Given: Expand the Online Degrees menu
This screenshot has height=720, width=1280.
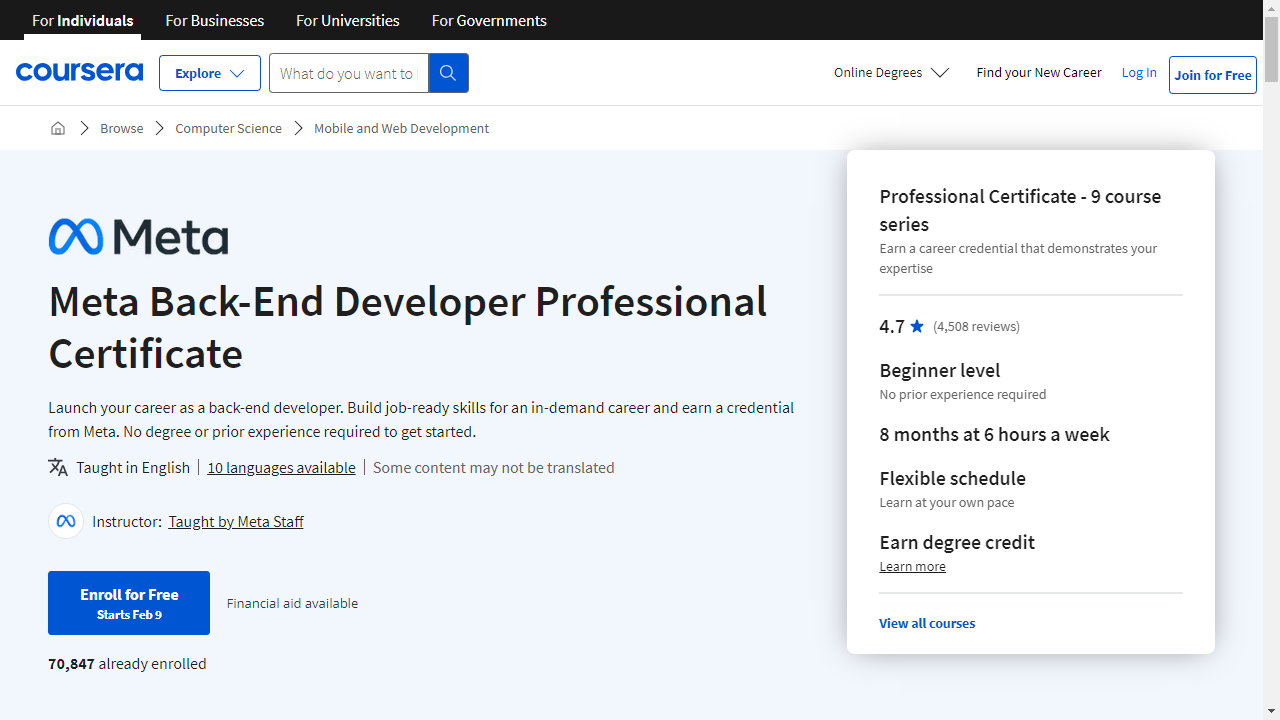Looking at the screenshot, I should pos(891,72).
